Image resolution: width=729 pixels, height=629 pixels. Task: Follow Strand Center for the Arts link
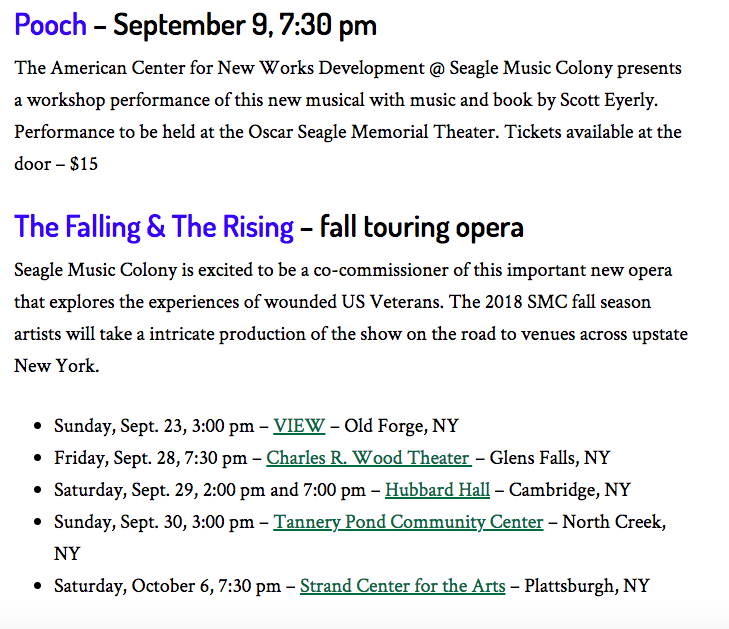[x=403, y=586]
